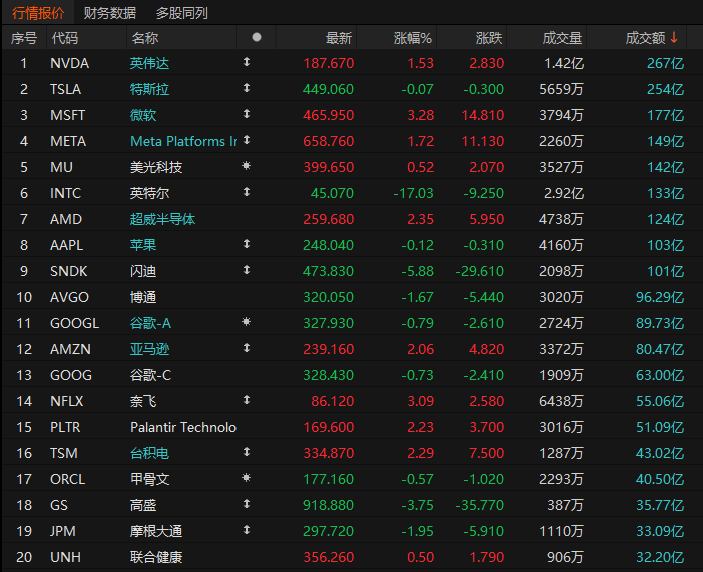
Task: Select the 甲骨文 name cell
Action: [x=149, y=479]
